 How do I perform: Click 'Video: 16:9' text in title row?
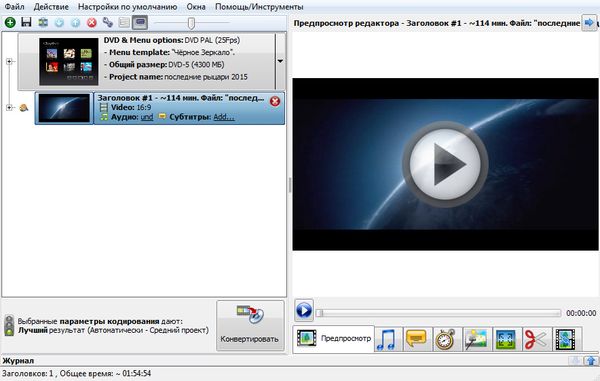coord(131,107)
